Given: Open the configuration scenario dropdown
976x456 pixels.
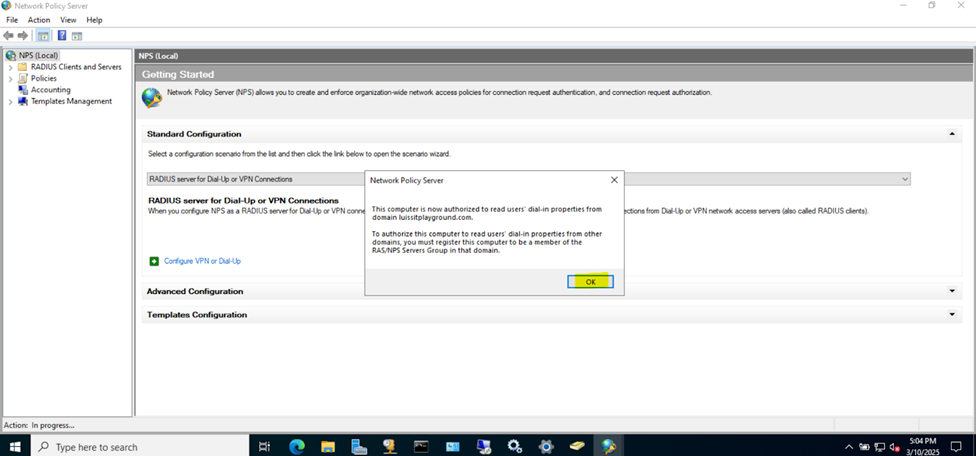Looking at the screenshot, I should [x=904, y=179].
